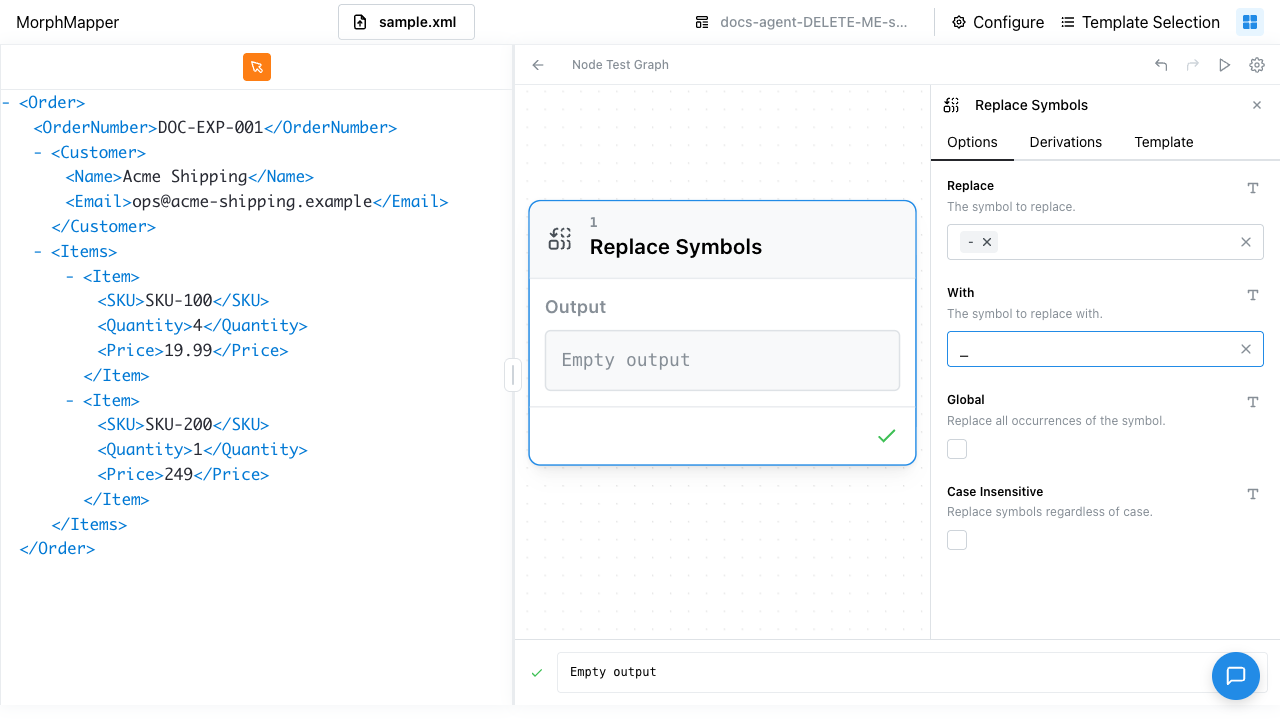The width and height of the screenshot is (1280, 720).
Task: Clear the Replace field contents
Action: (x=1246, y=242)
